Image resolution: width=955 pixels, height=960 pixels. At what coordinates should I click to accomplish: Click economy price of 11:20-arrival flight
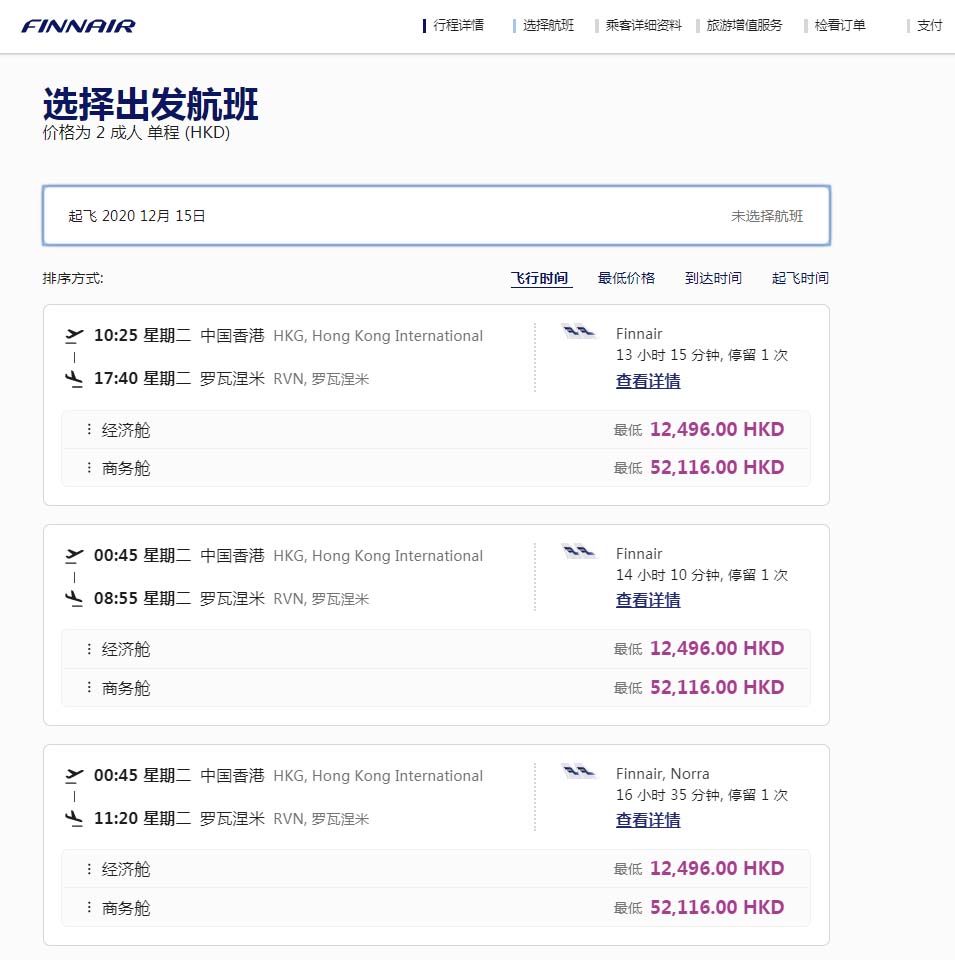[x=717, y=868]
